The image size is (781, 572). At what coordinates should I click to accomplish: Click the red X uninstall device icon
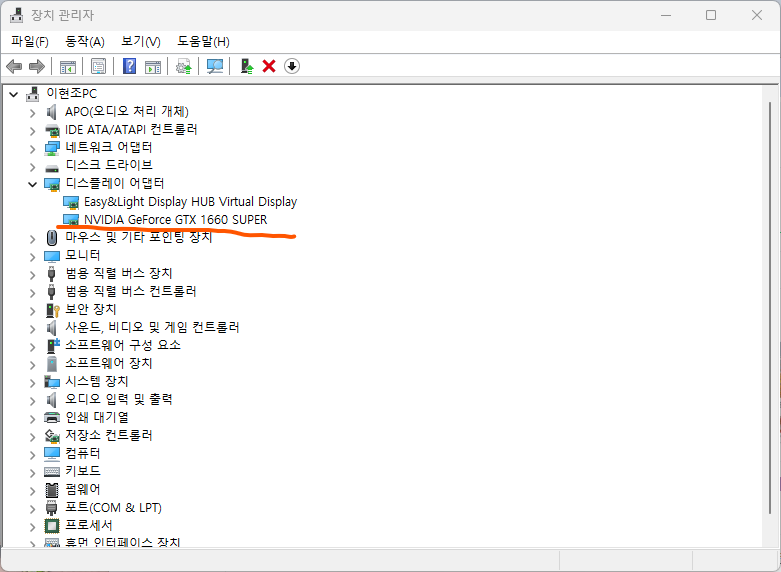pyautogui.click(x=269, y=66)
